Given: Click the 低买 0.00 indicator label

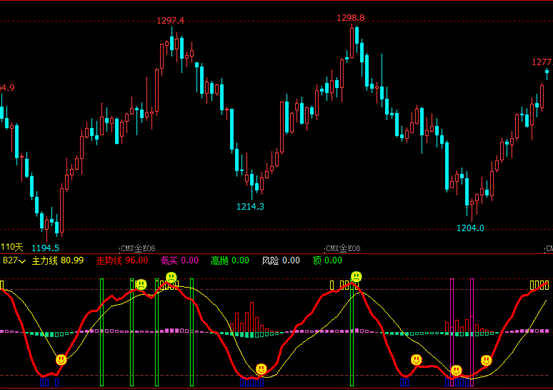Looking at the screenshot, I should pos(180,261).
